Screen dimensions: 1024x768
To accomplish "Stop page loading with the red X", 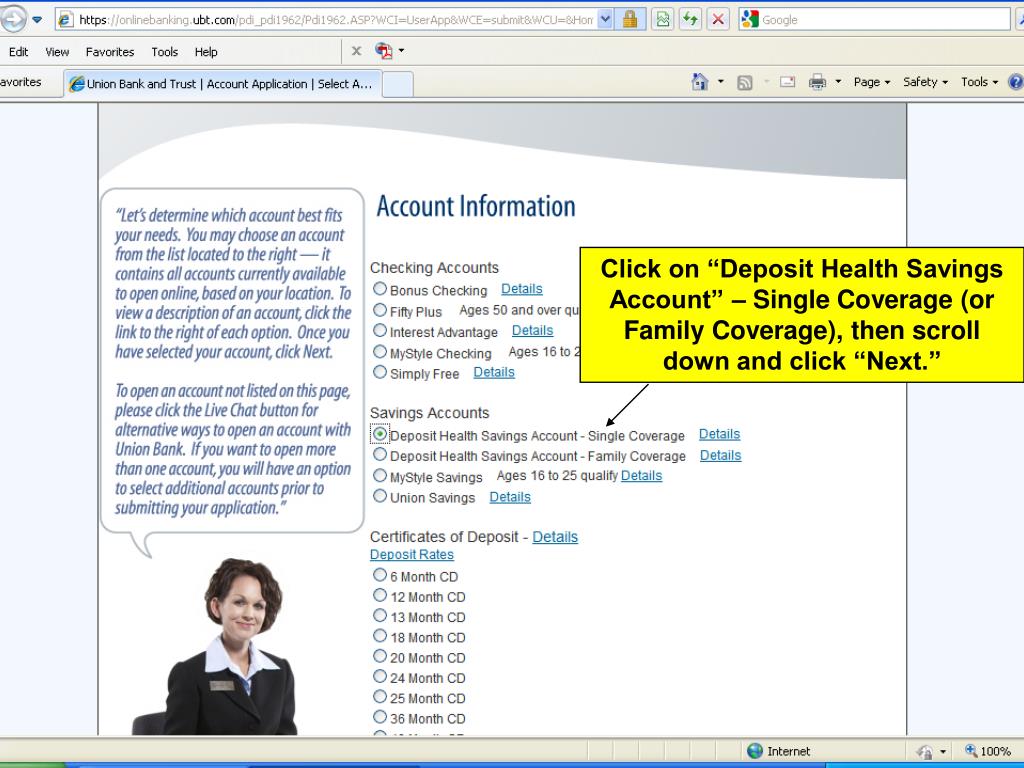I will pyautogui.click(x=717, y=18).
